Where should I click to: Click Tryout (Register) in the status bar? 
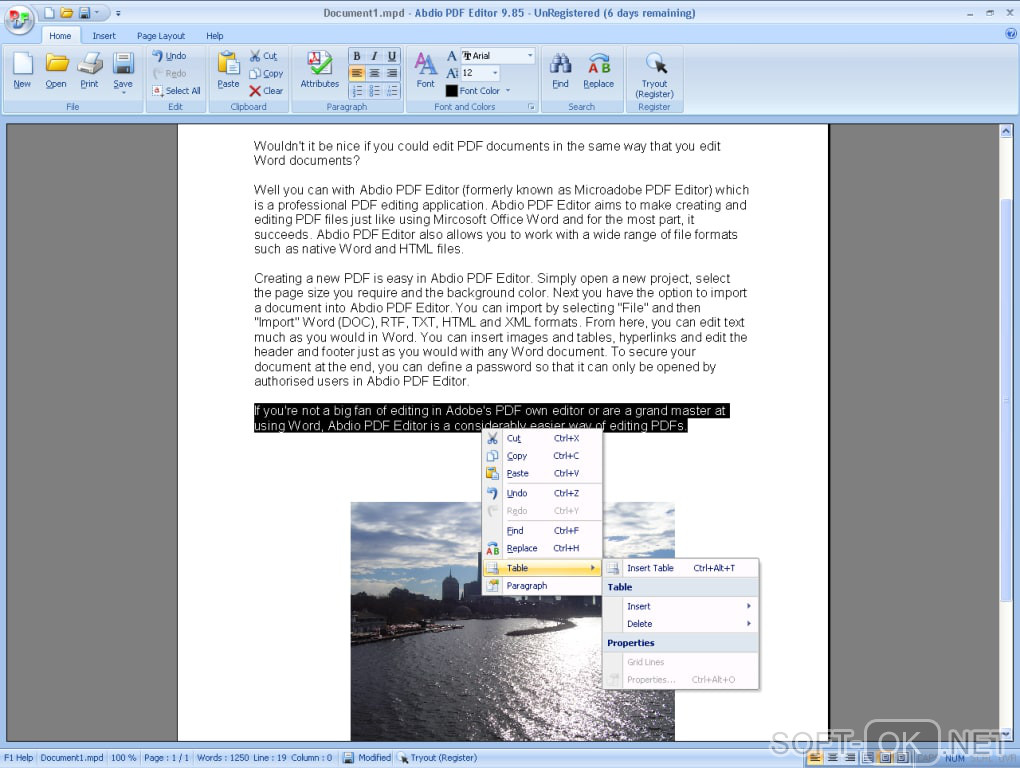tap(438, 758)
